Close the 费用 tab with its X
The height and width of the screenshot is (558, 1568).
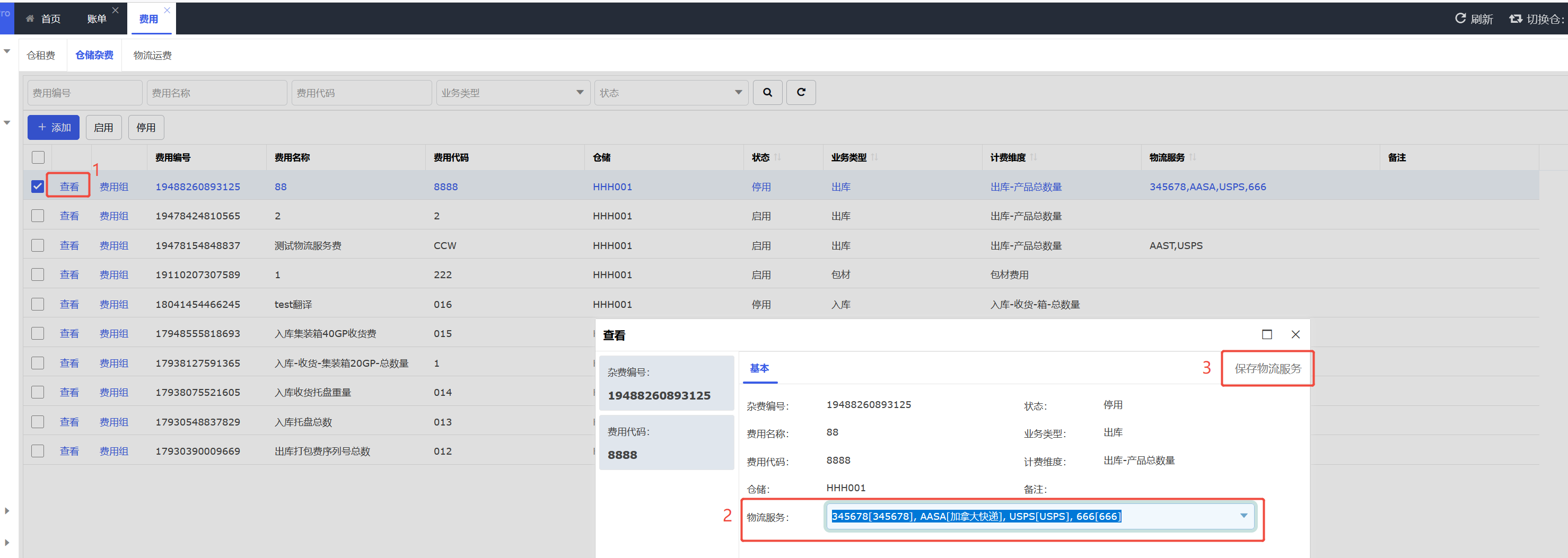pos(168,11)
